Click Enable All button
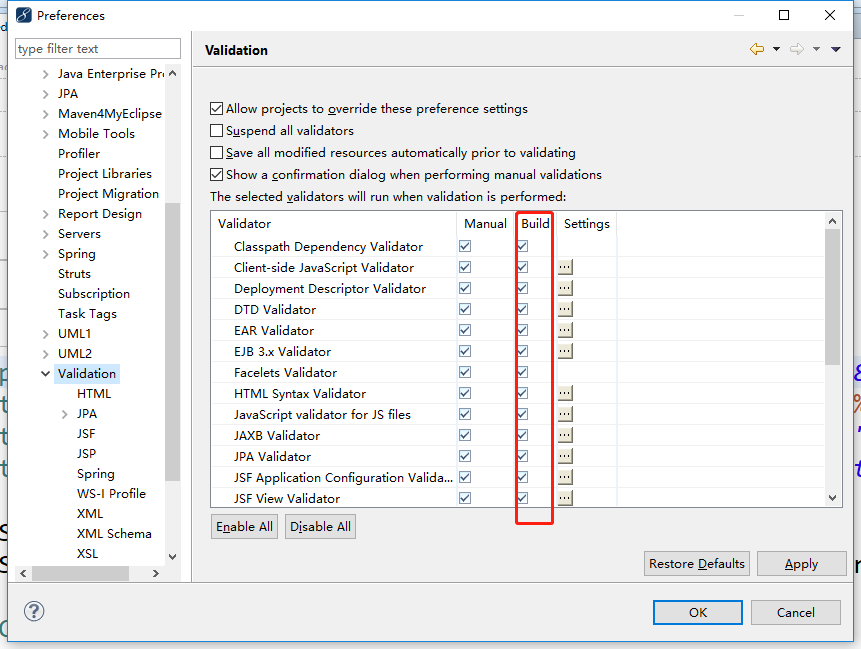The width and height of the screenshot is (861, 649). pos(244,527)
